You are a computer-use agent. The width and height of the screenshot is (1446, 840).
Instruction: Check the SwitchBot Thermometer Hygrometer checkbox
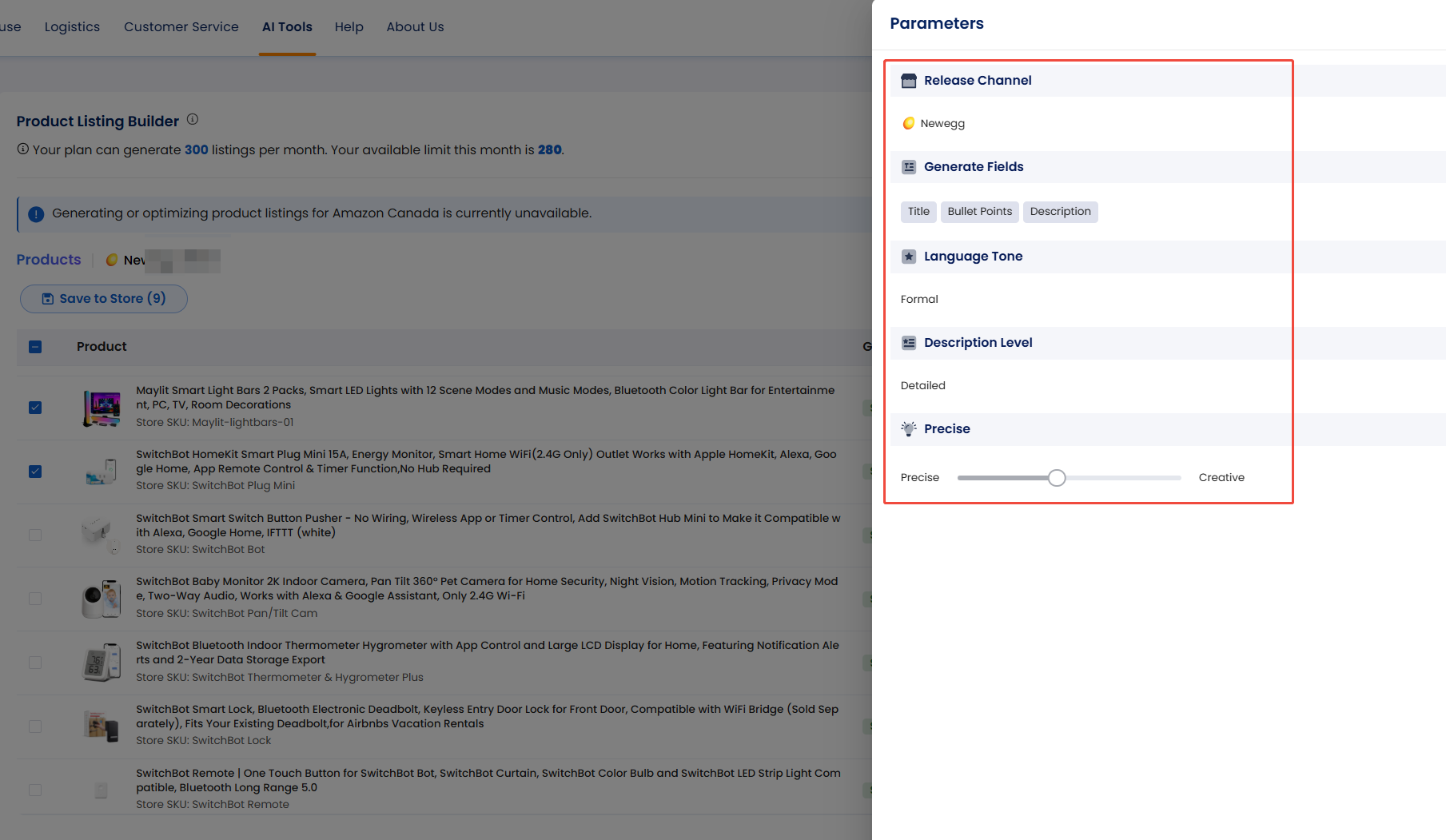(x=35, y=663)
